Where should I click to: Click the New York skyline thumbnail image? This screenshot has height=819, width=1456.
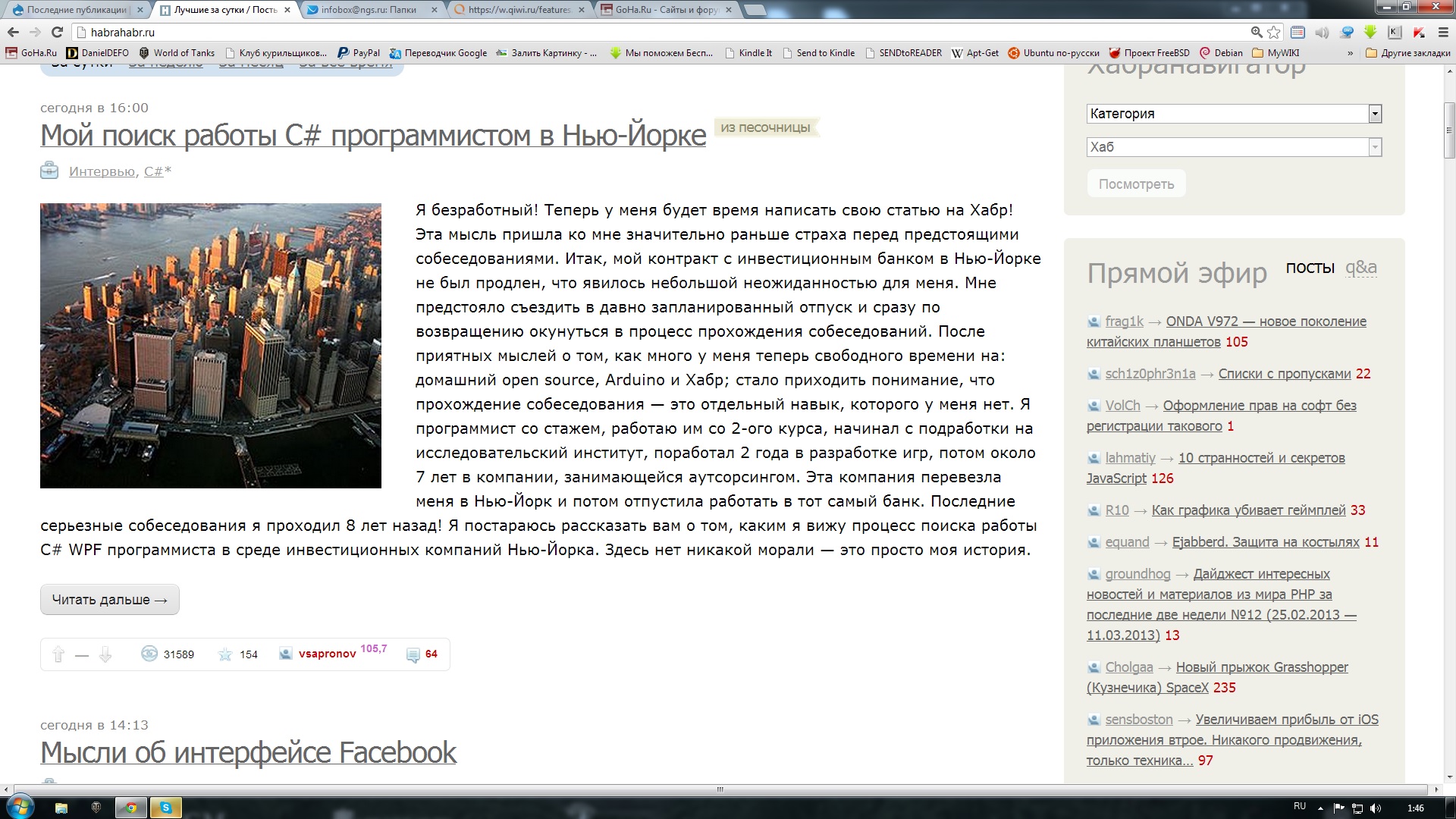(211, 346)
